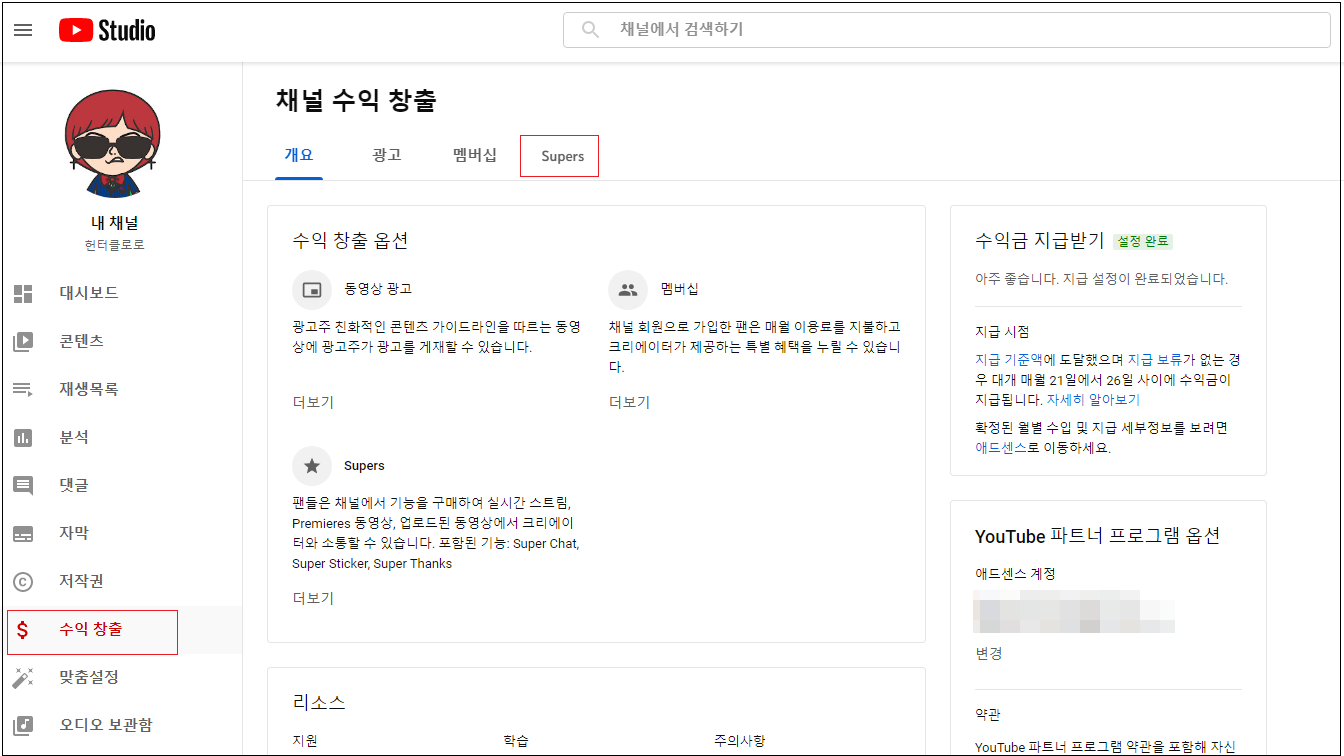1344x756 pixels.
Task: Click the 채널 수익 창출 page title
Action: point(356,100)
